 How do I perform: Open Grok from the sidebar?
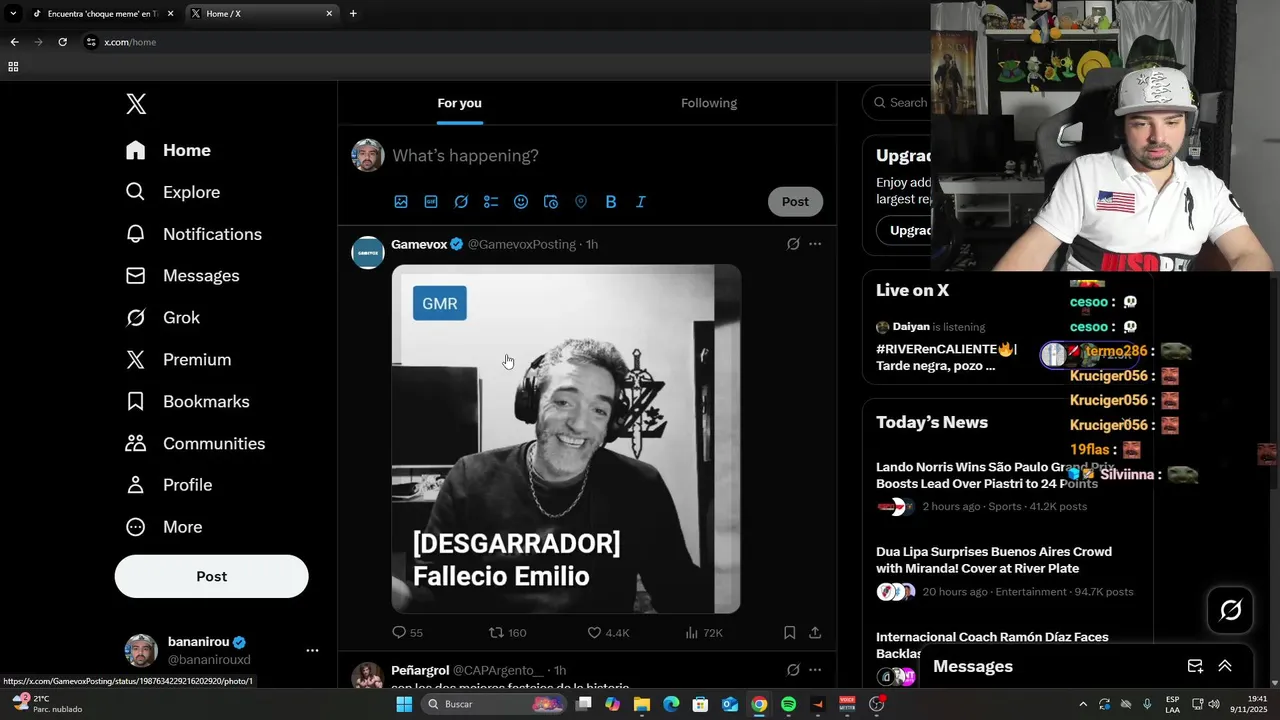[x=162, y=318]
